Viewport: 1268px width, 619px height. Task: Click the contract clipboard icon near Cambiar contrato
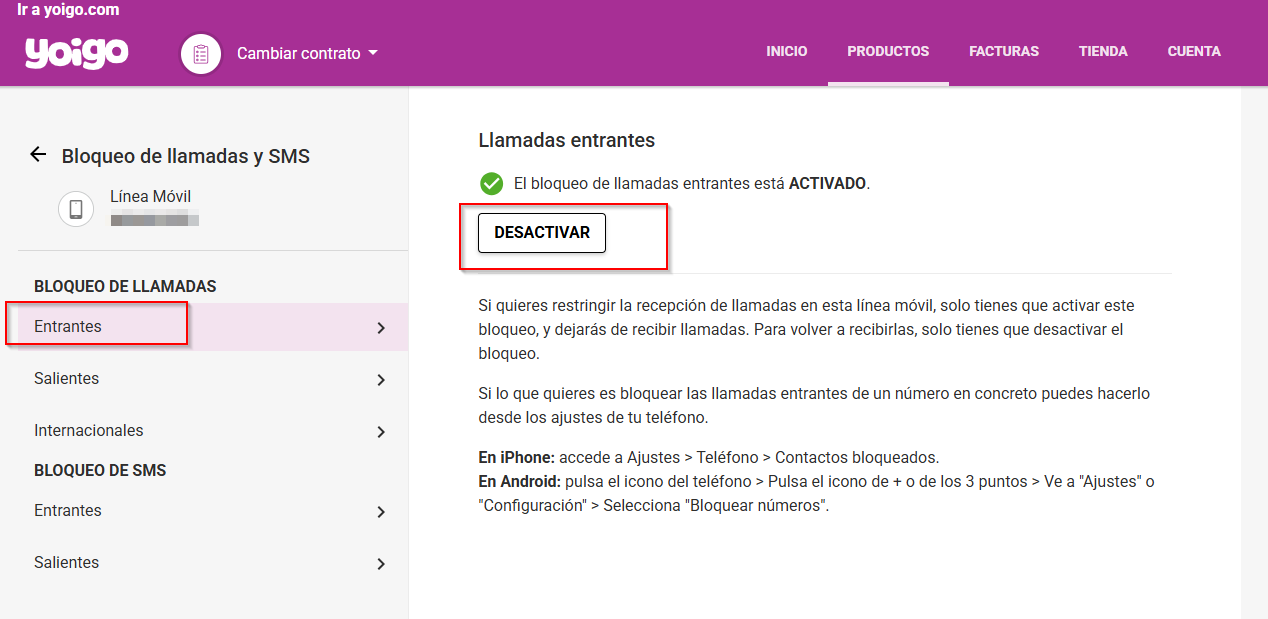200,53
